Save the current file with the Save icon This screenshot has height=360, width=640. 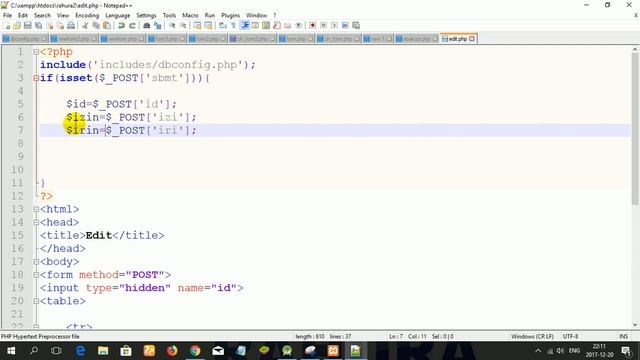click(28, 25)
